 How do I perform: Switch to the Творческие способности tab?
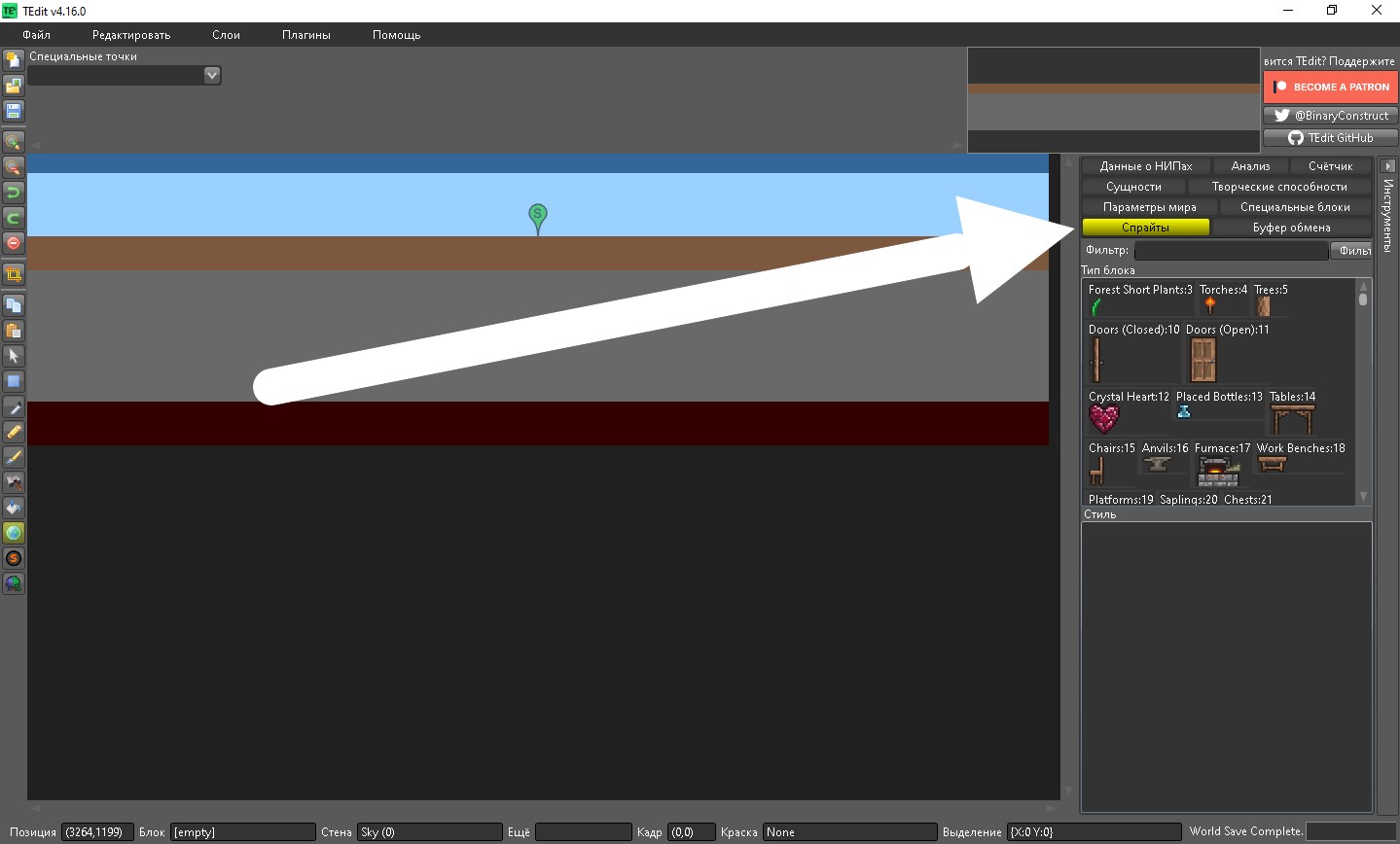[x=1279, y=187]
